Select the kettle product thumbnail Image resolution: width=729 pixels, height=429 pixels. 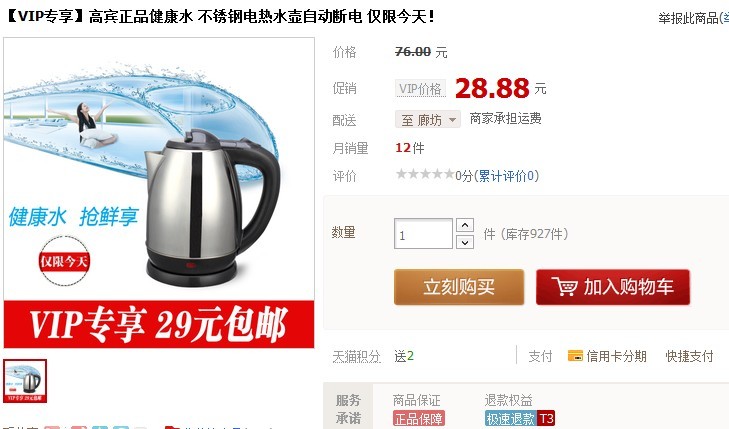click(x=25, y=381)
